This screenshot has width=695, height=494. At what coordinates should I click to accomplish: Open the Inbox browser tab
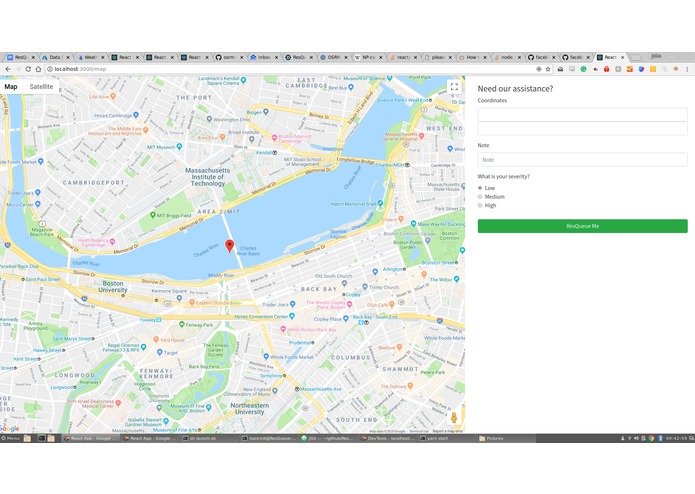coord(264,58)
